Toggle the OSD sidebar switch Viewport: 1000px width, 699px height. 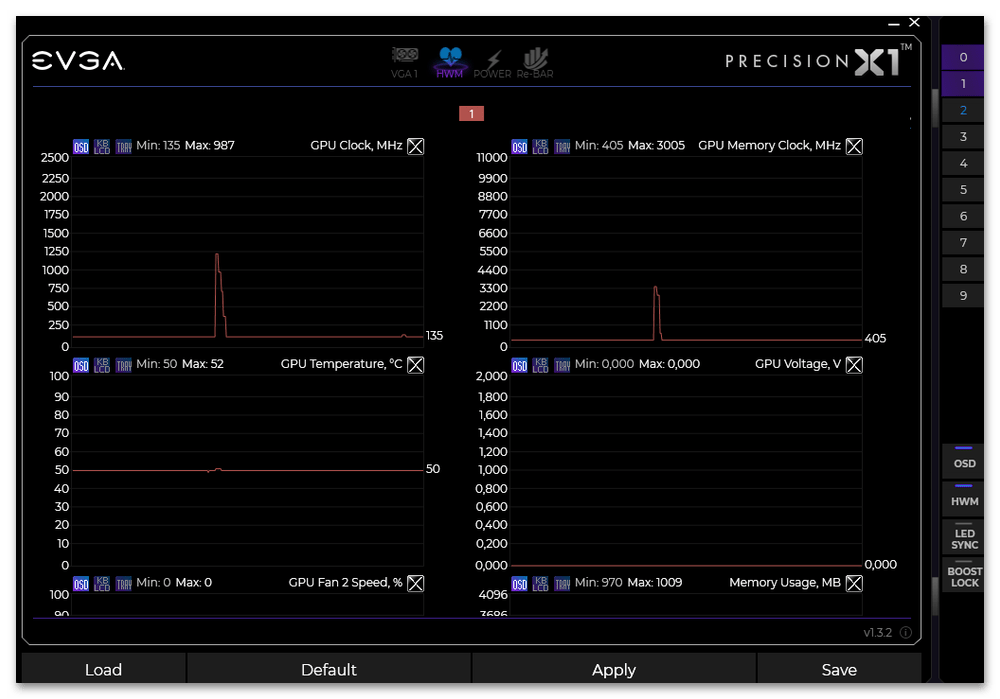(x=964, y=459)
